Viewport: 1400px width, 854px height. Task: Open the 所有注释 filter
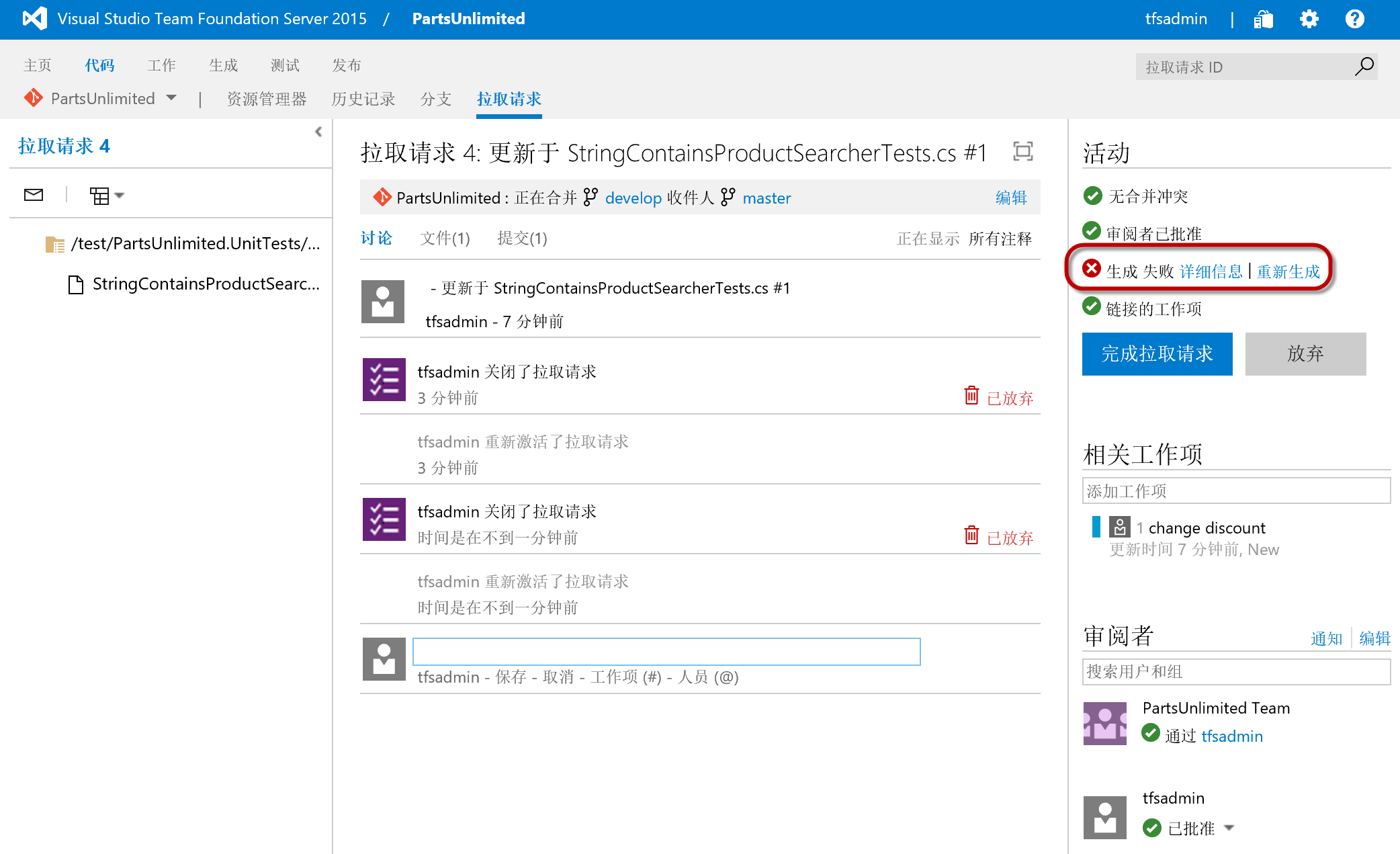tap(1000, 239)
